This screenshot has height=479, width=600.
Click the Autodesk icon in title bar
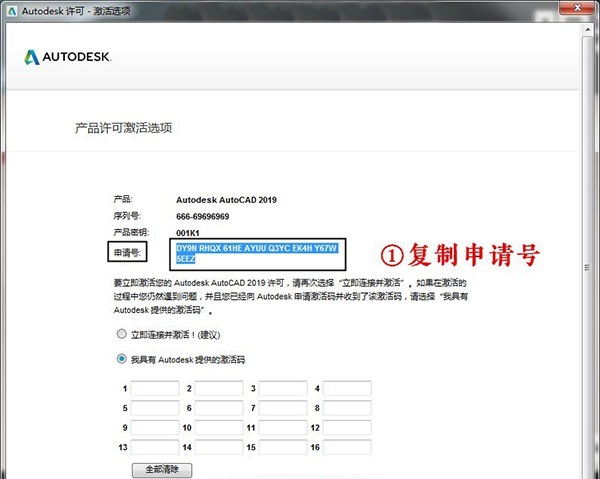tap(12, 11)
